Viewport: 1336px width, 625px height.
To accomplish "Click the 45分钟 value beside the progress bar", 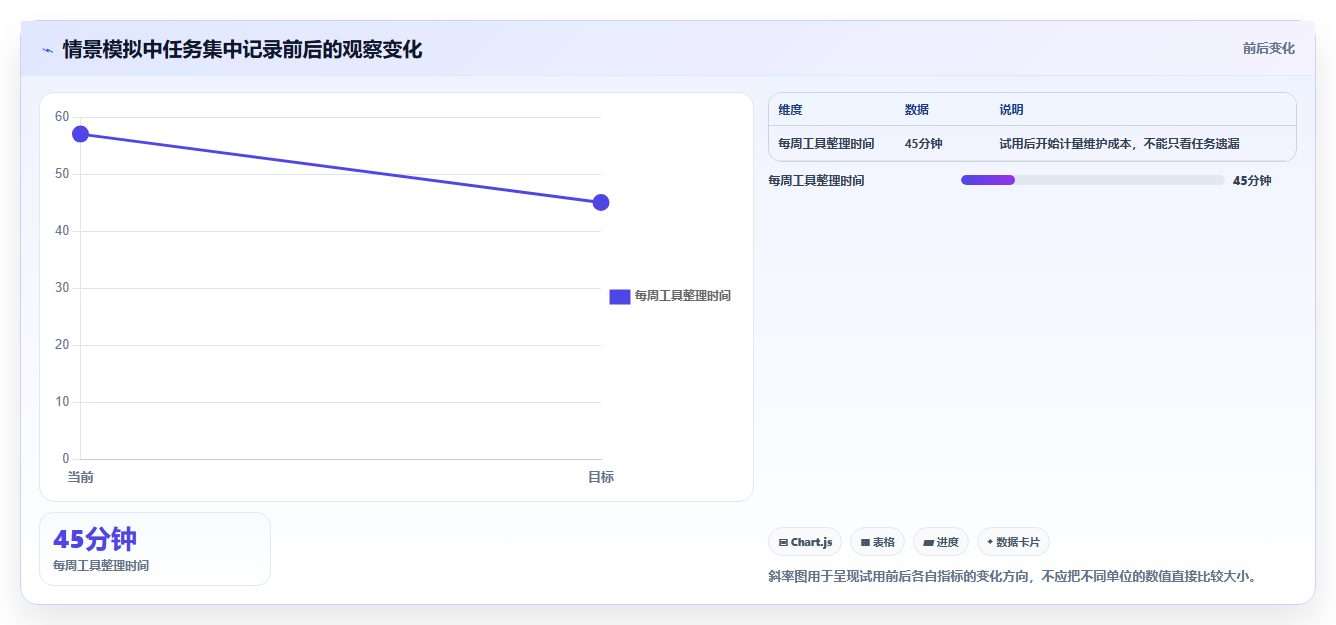I will tap(1252, 181).
